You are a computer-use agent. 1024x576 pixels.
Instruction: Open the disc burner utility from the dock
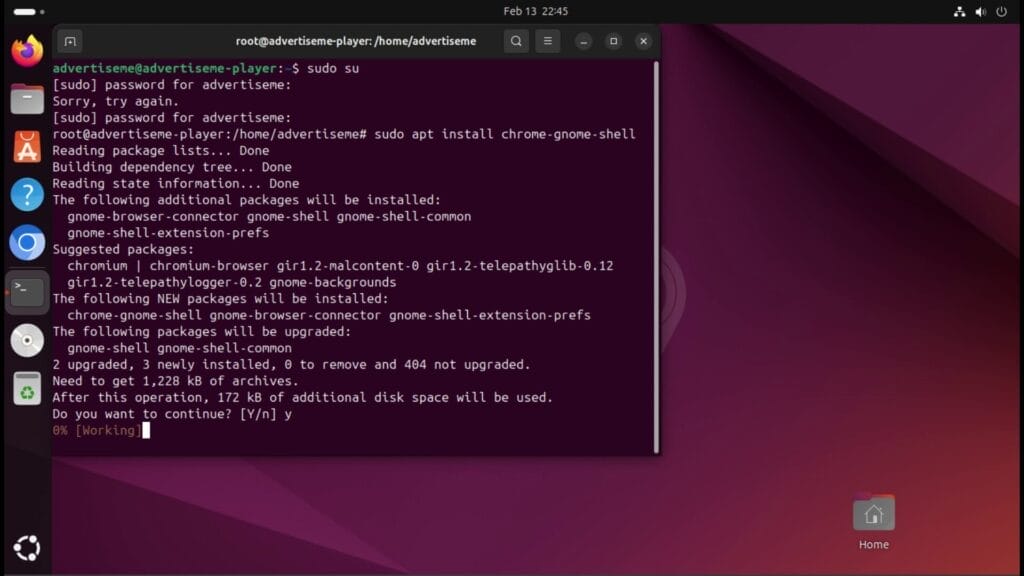(27, 340)
